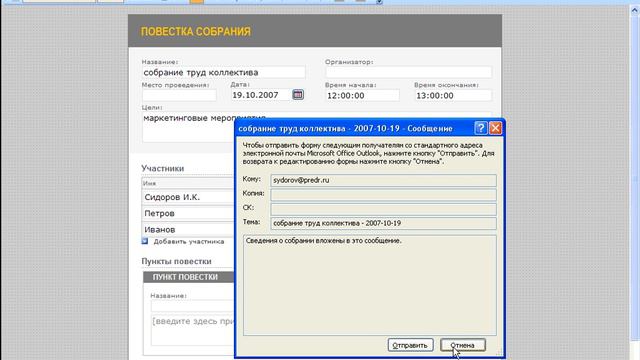This screenshot has height=360, width=640.
Task: Click the agenda item Название input field
Action: [x=193, y=306]
